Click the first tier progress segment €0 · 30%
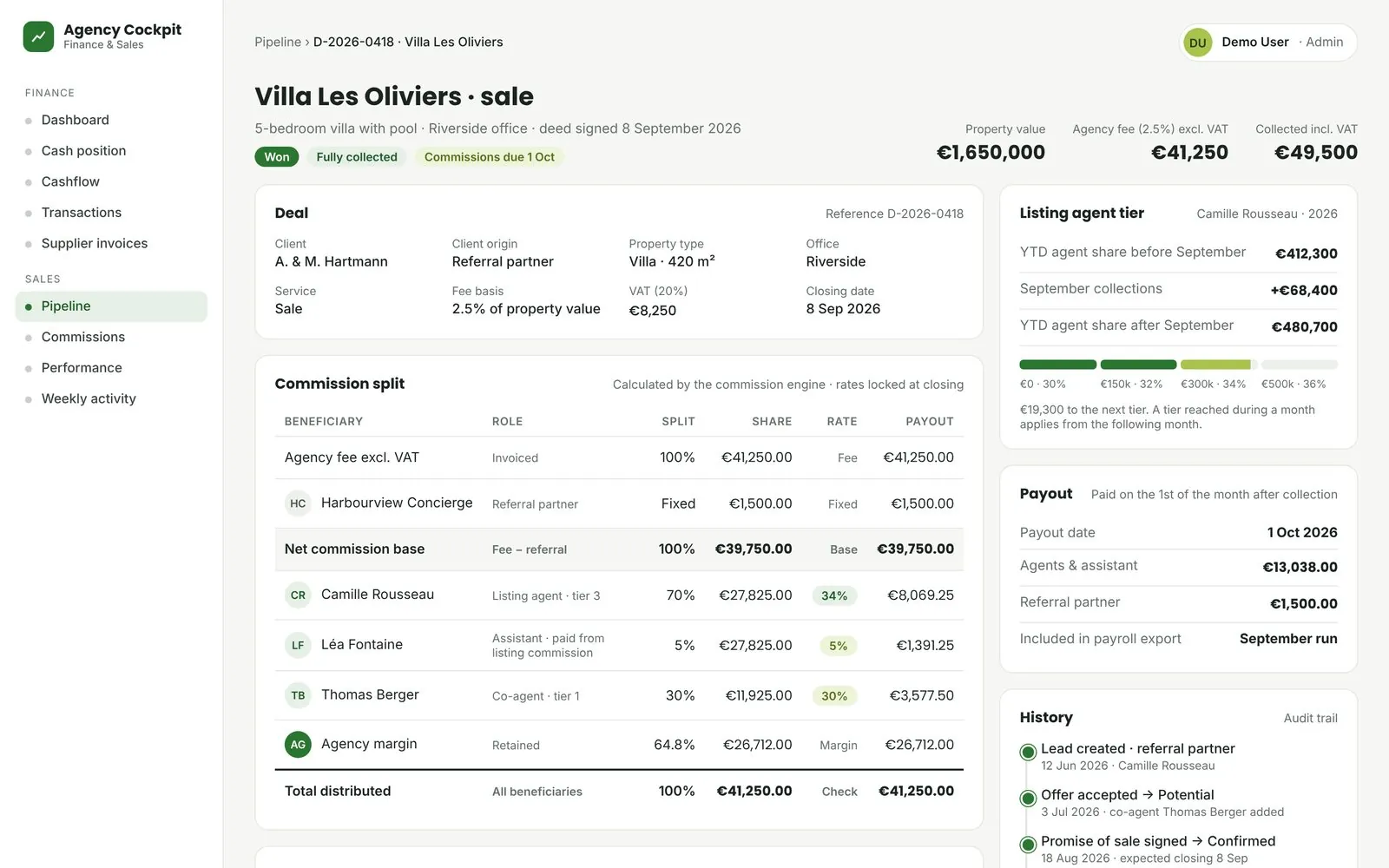The height and width of the screenshot is (868, 1389). click(1058, 365)
